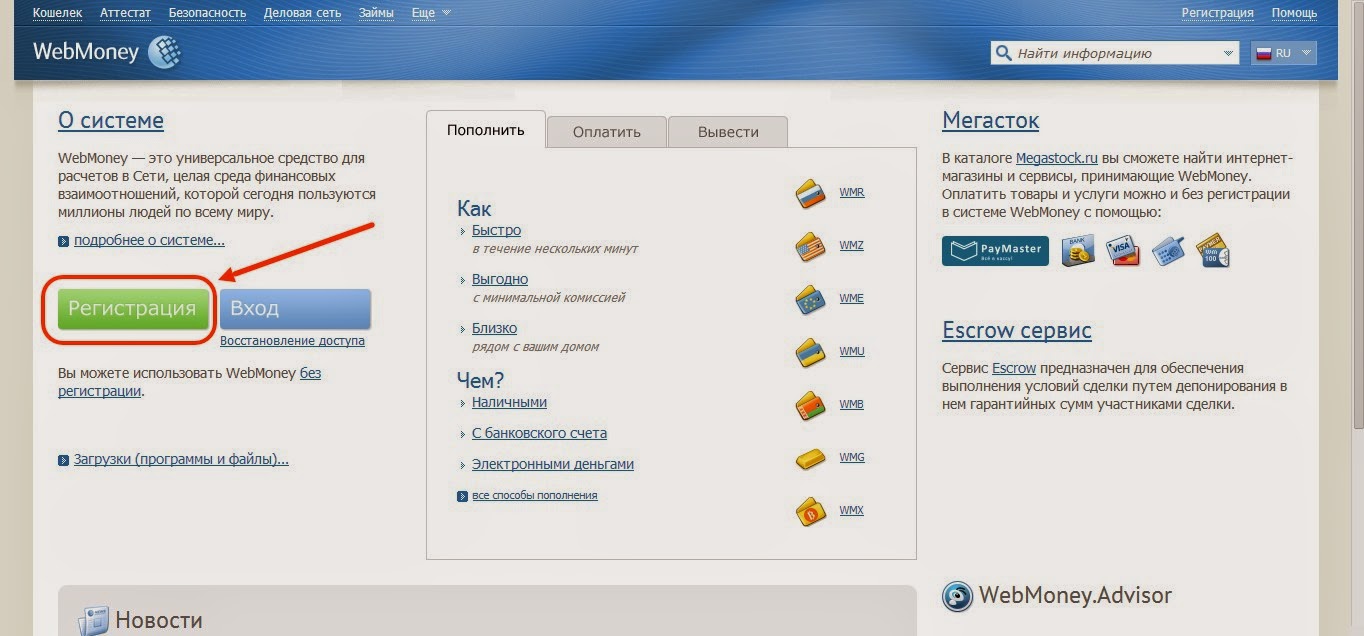Open the Займы menu item
Screen dimensions: 1364x636
[x=375, y=13]
